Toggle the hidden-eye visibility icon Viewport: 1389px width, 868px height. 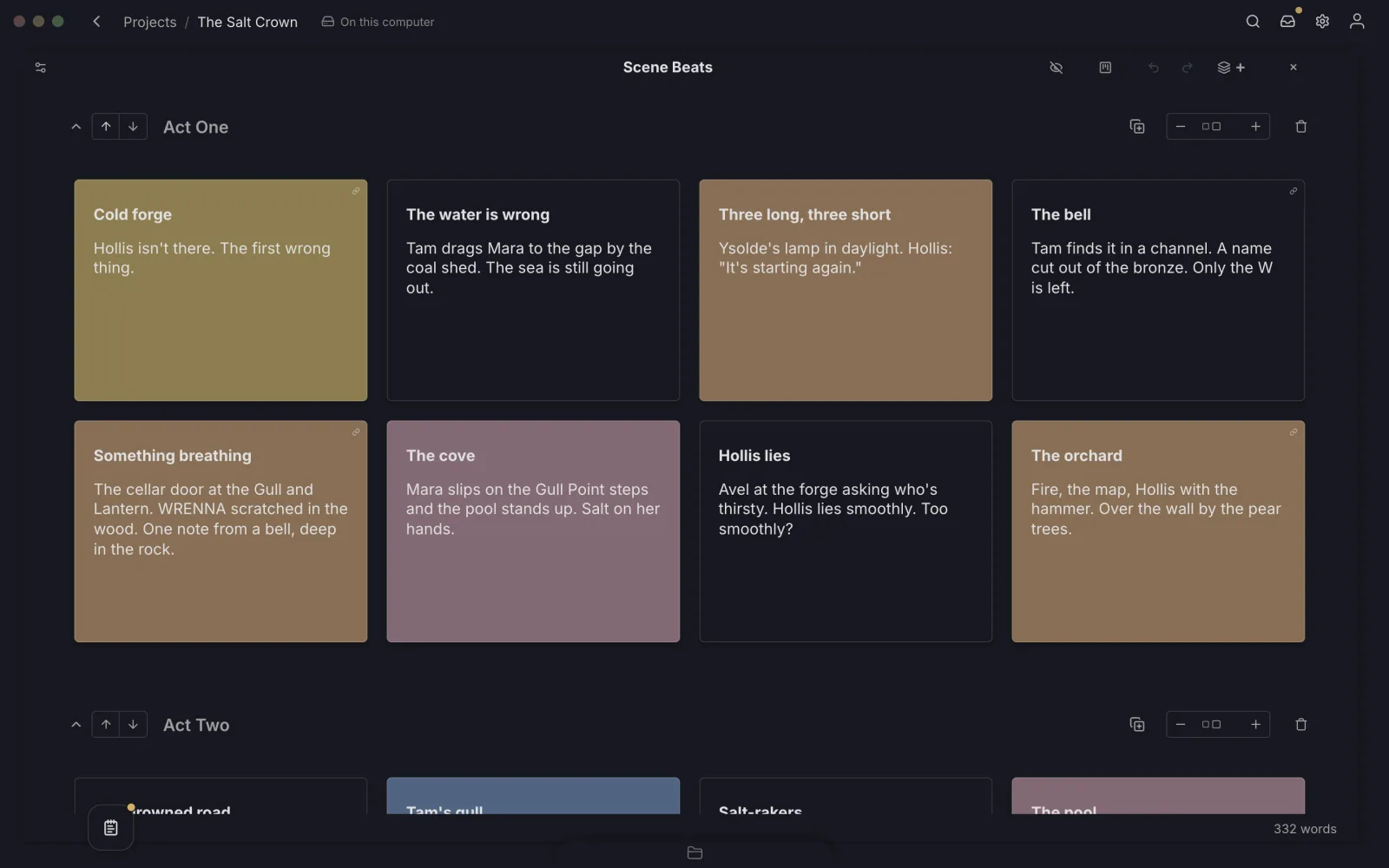click(1057, 68)
